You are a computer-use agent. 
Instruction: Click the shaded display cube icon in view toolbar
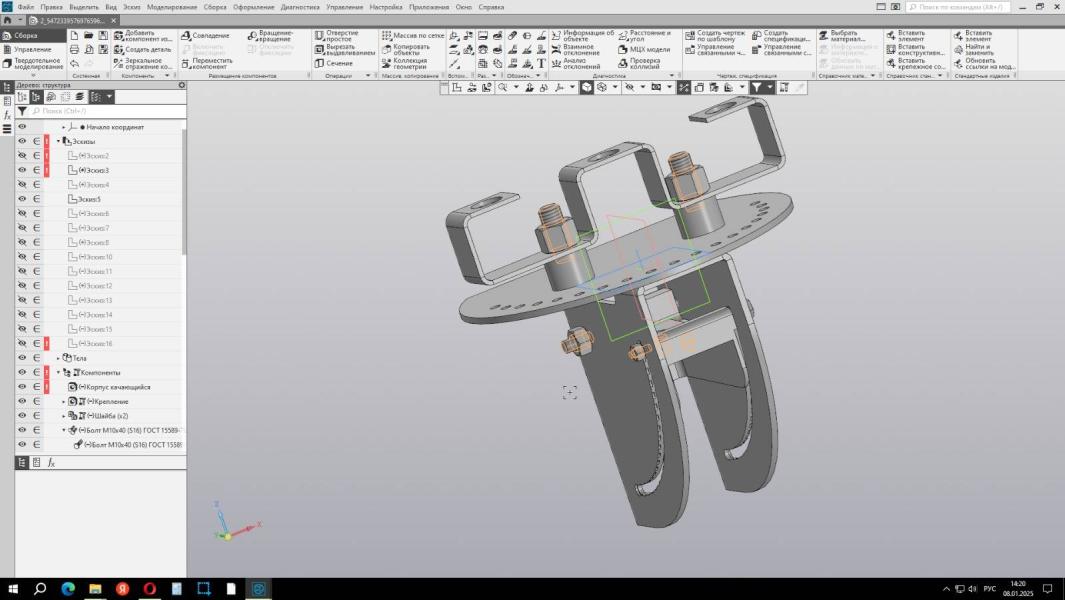(x=586, y=88)
